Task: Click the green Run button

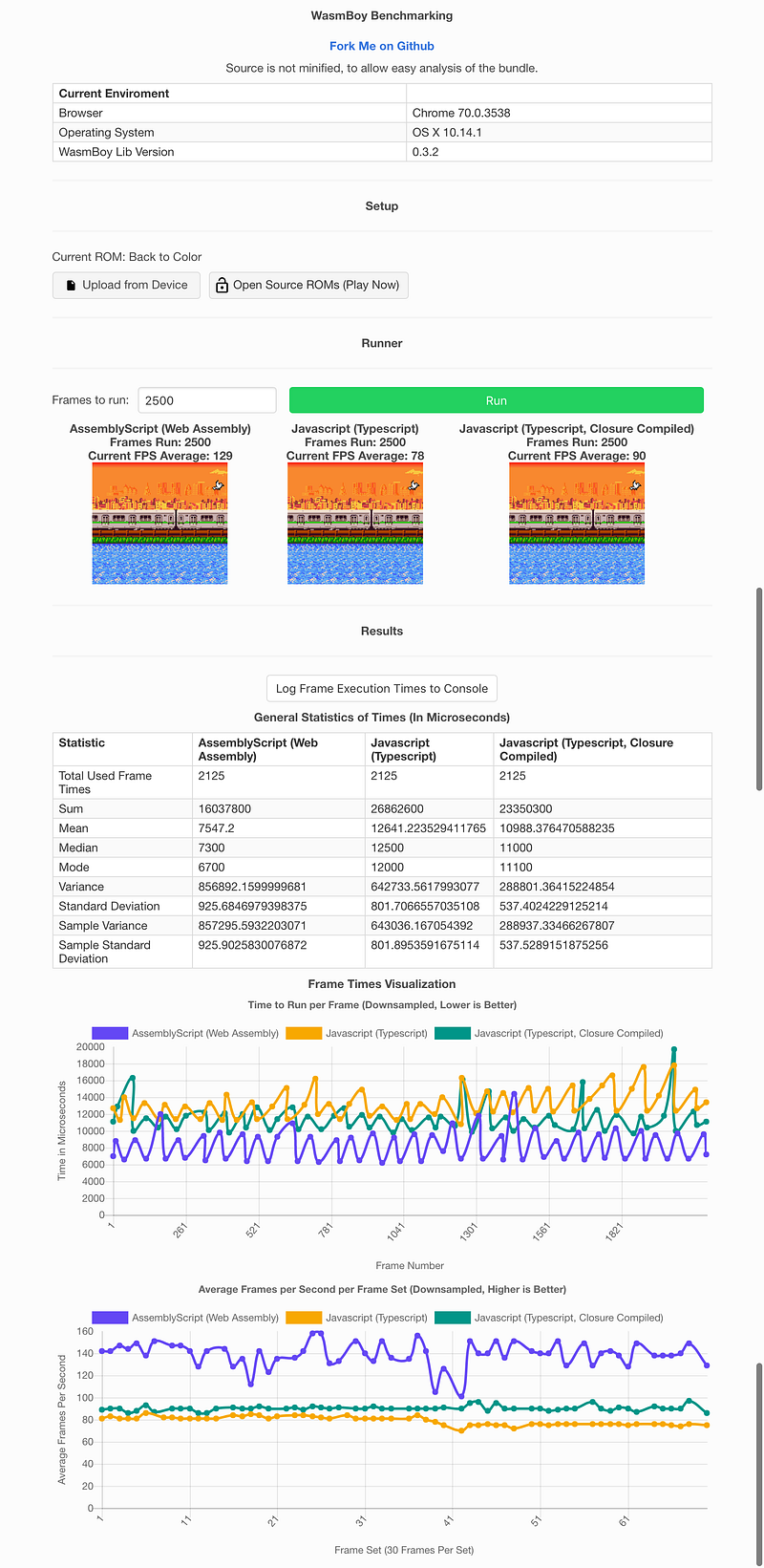Action: [x=497, y=400]
